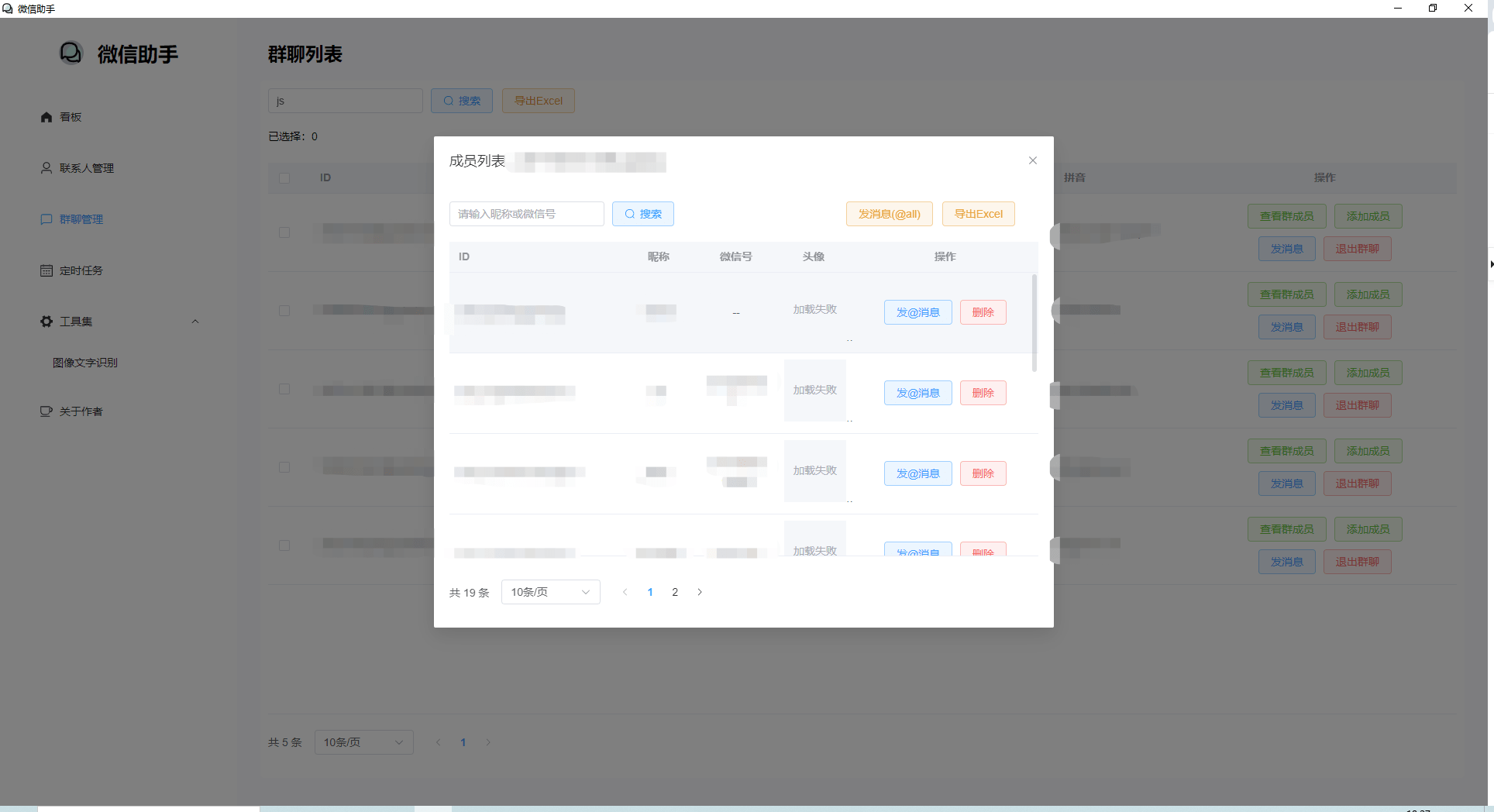Check the last group chat row checkbox

point(284,545)
